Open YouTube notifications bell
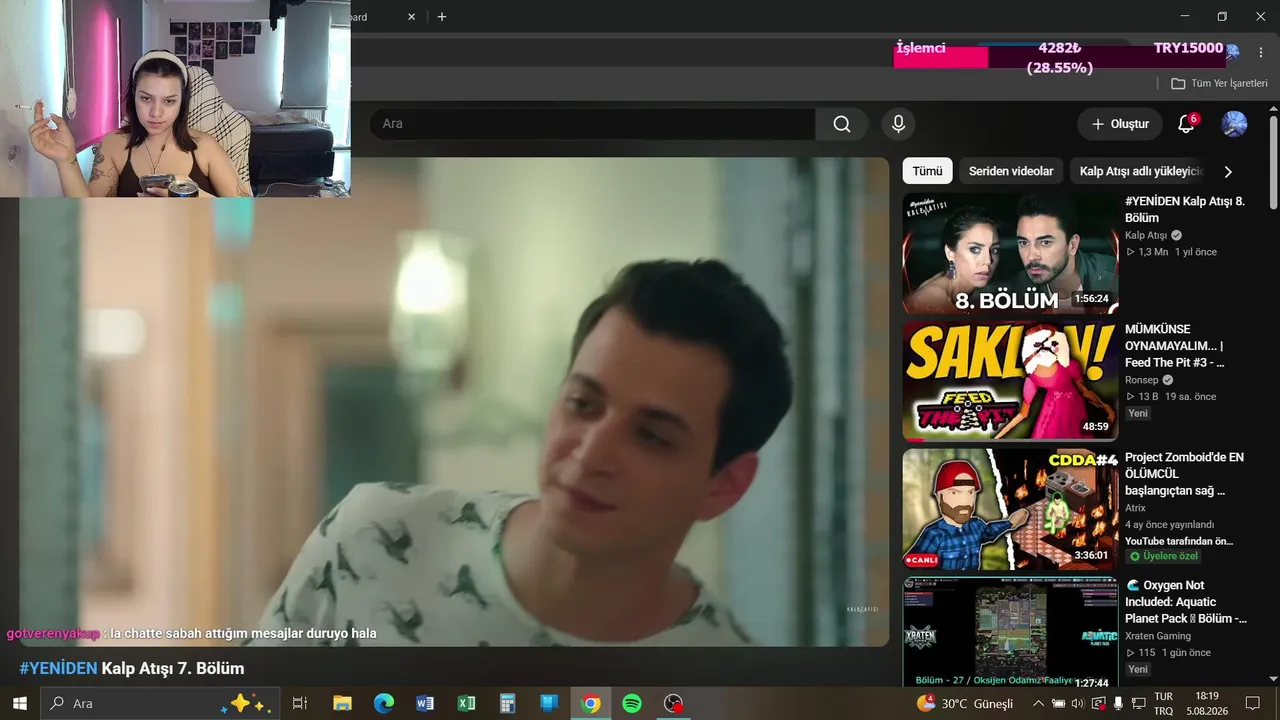The height and width of the screenshot is (720, 1280). point(1186,124)
